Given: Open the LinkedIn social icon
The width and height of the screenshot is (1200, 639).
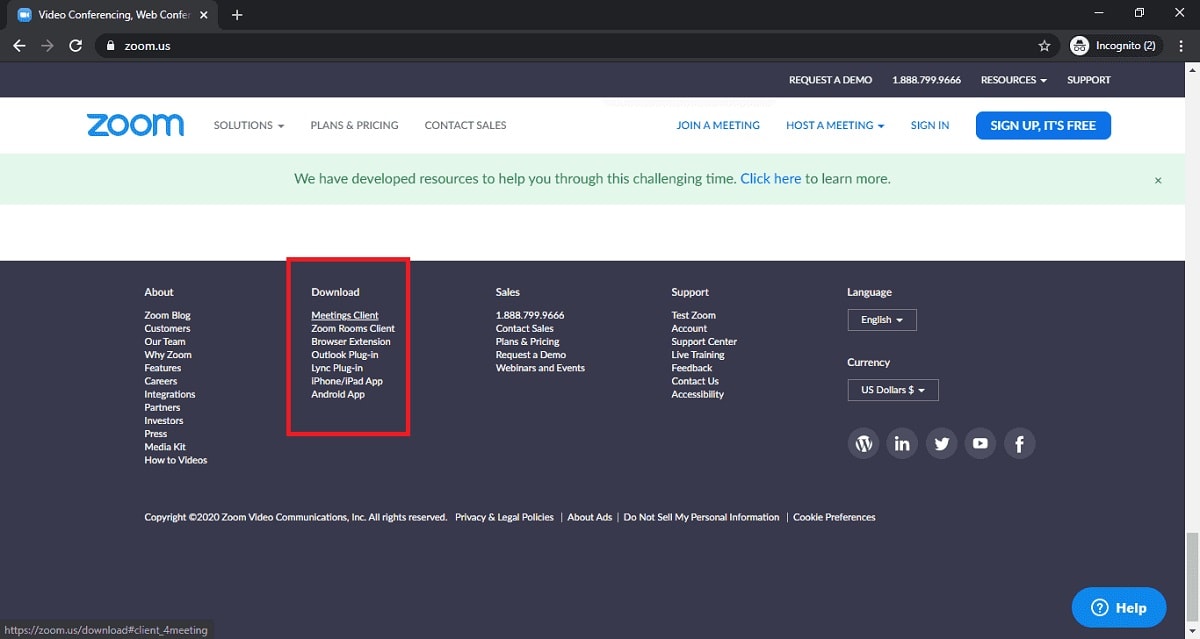Looking at the screenshot, I should [902, 443].
